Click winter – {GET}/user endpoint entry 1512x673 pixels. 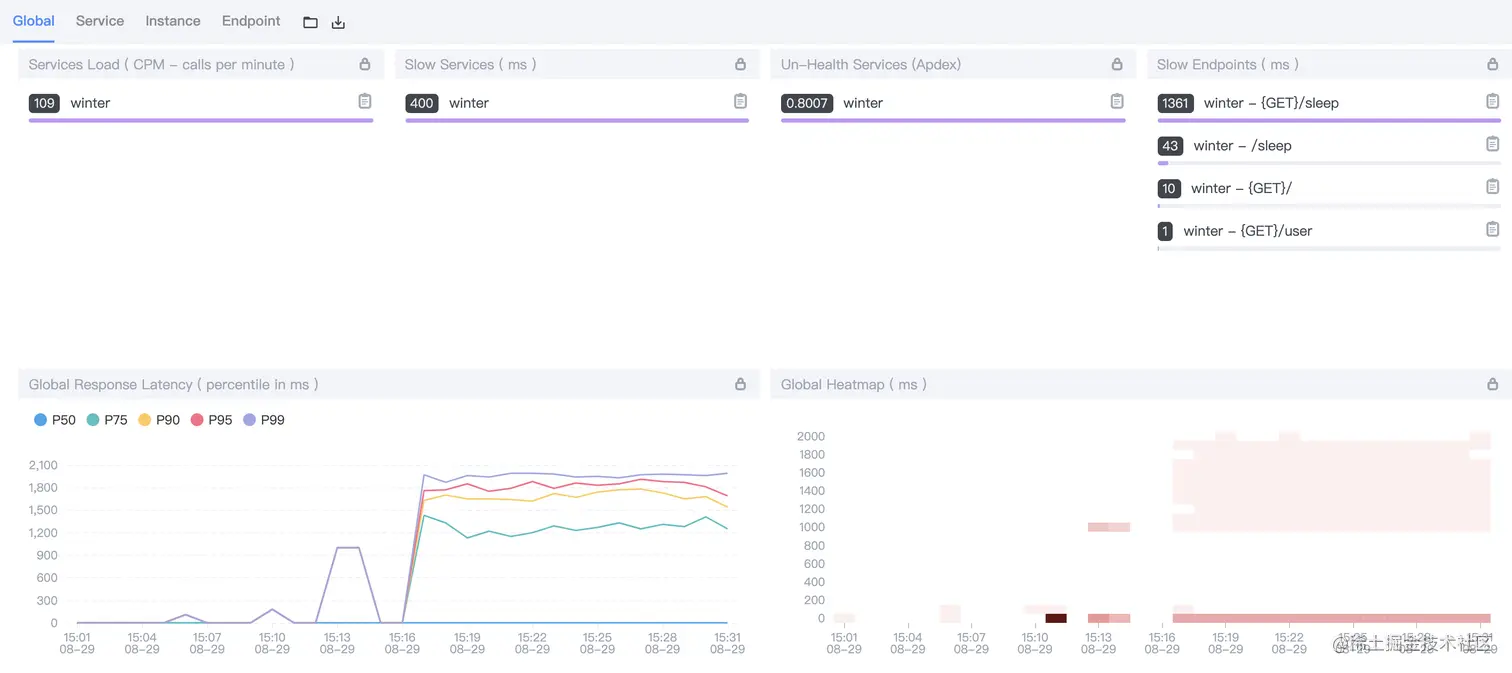click(x=1247, y=231)
